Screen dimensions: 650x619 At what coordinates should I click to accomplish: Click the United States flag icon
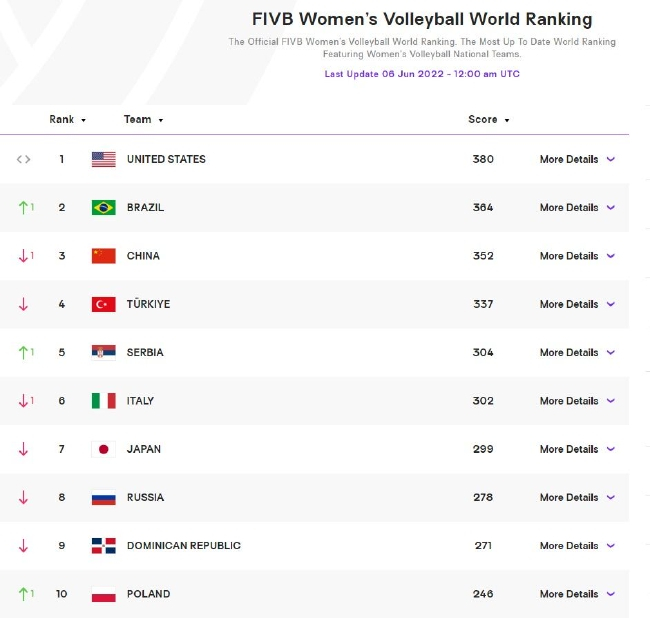tap(104, 159)
